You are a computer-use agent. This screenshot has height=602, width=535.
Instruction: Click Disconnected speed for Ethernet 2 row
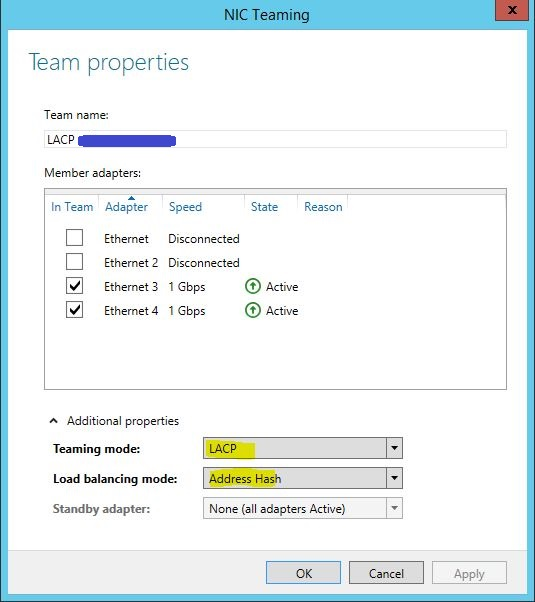(x=204, y=263)
